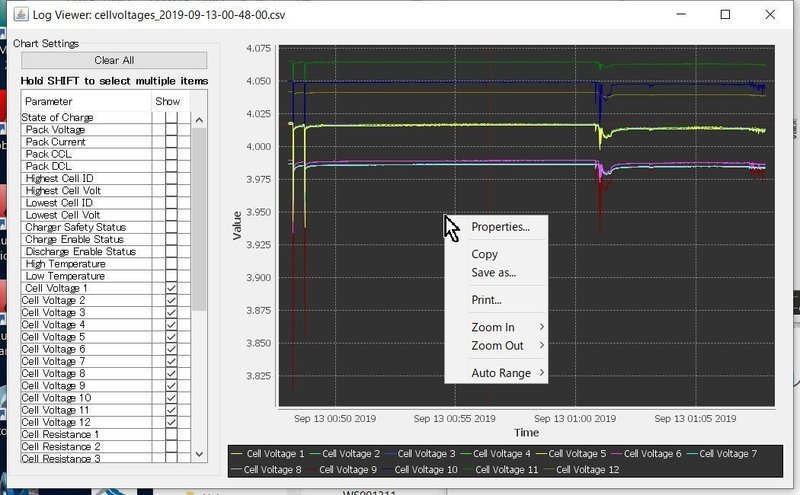Click the Cell Voltage 1 legend entry
800x495 pixels.
click(268, 453)
